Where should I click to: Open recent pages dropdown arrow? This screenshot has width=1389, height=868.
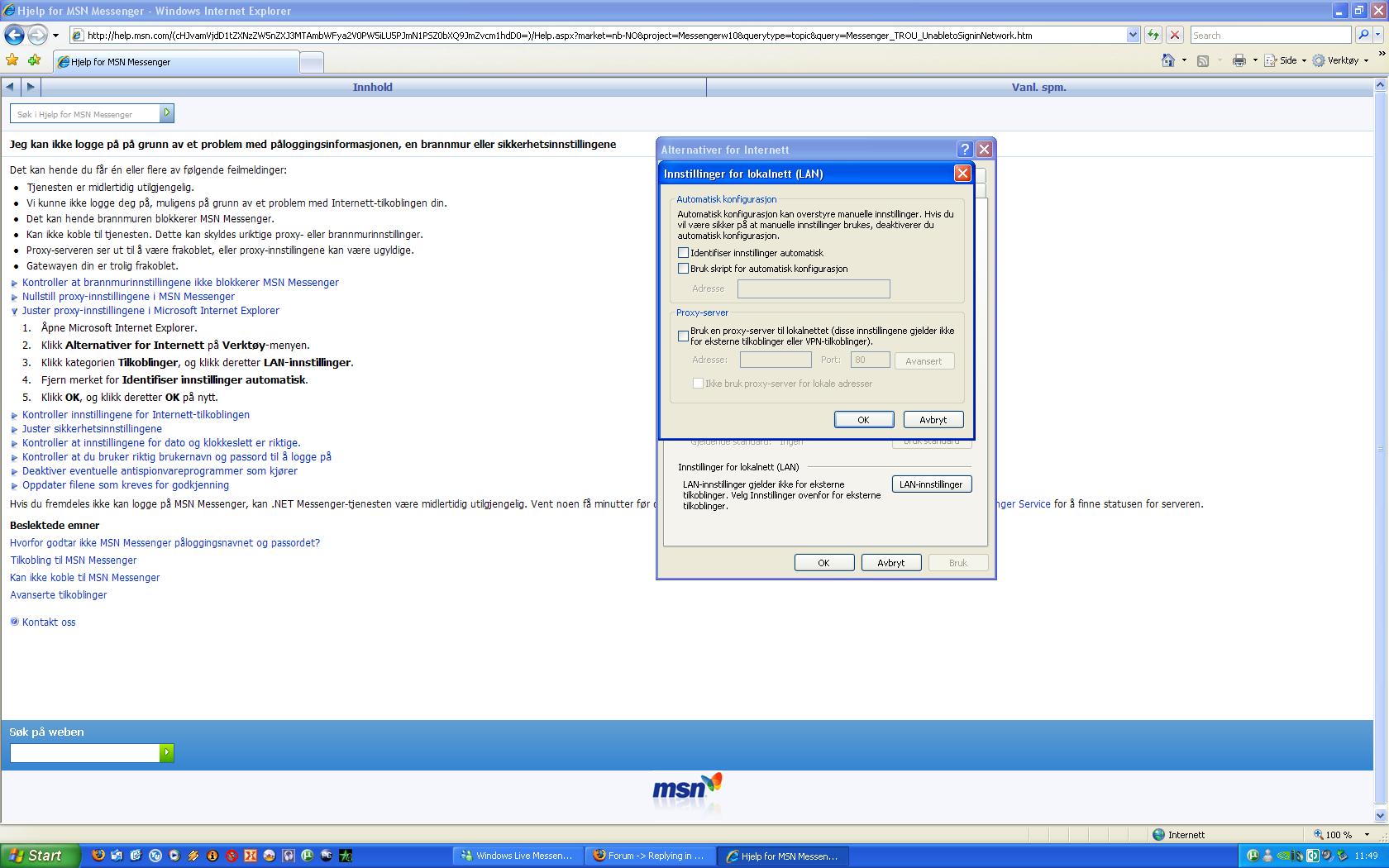tap(55, 35)
